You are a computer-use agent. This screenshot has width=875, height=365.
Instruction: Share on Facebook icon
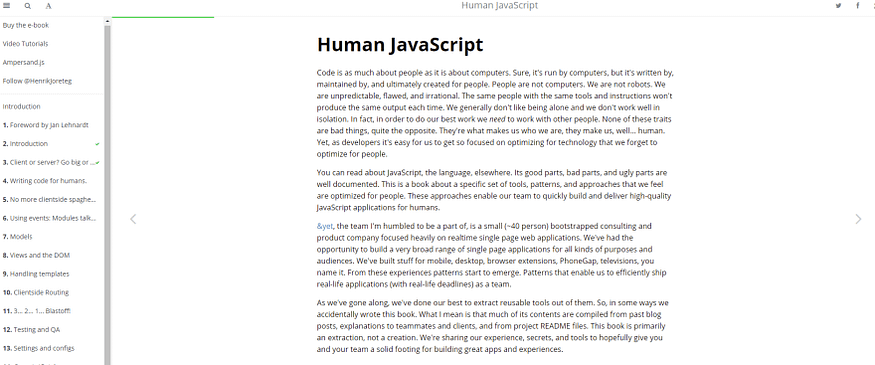(858, 6)
